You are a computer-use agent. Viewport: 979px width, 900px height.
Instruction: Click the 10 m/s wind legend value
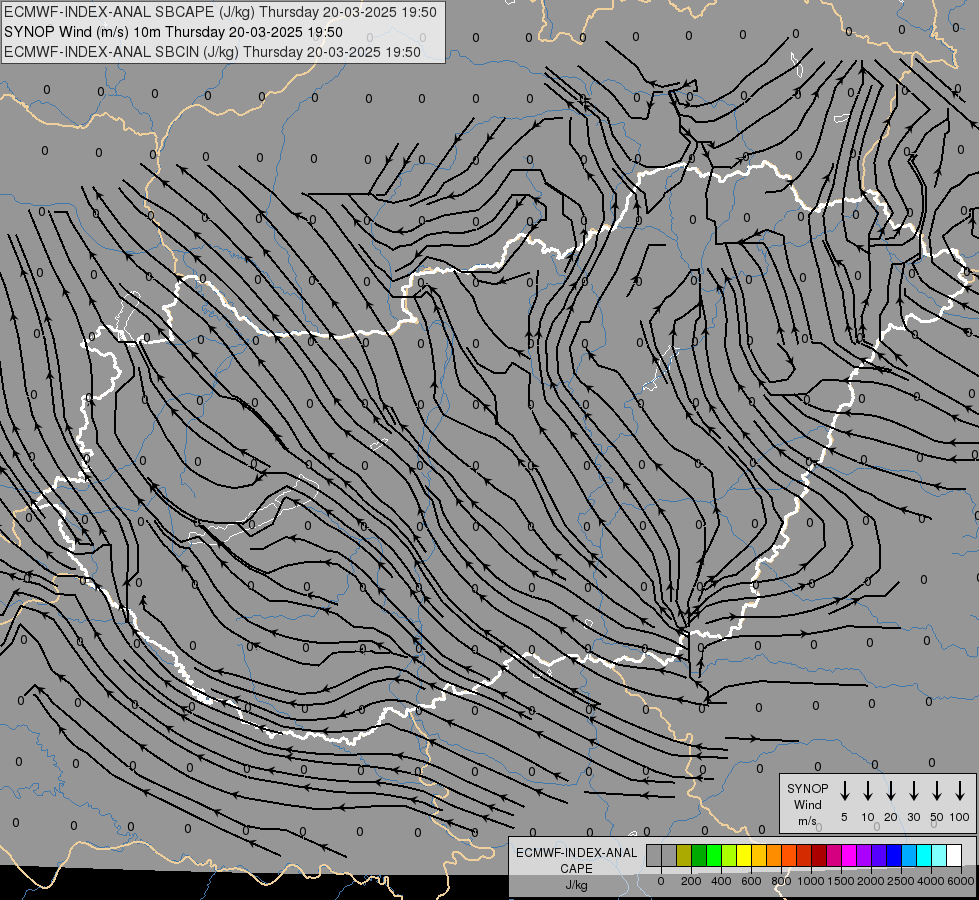[868, 817]
